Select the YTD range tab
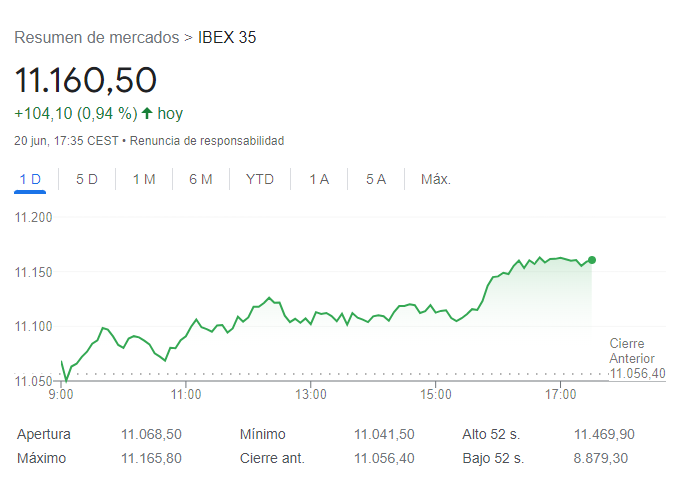This screenshot has height=480, width=690. tap(260, 179)
